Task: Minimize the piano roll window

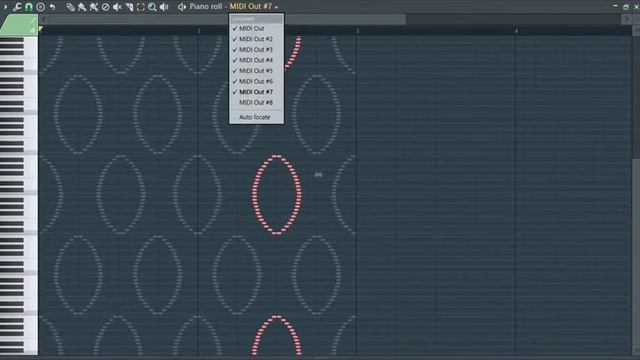Action: pos(616,6)
